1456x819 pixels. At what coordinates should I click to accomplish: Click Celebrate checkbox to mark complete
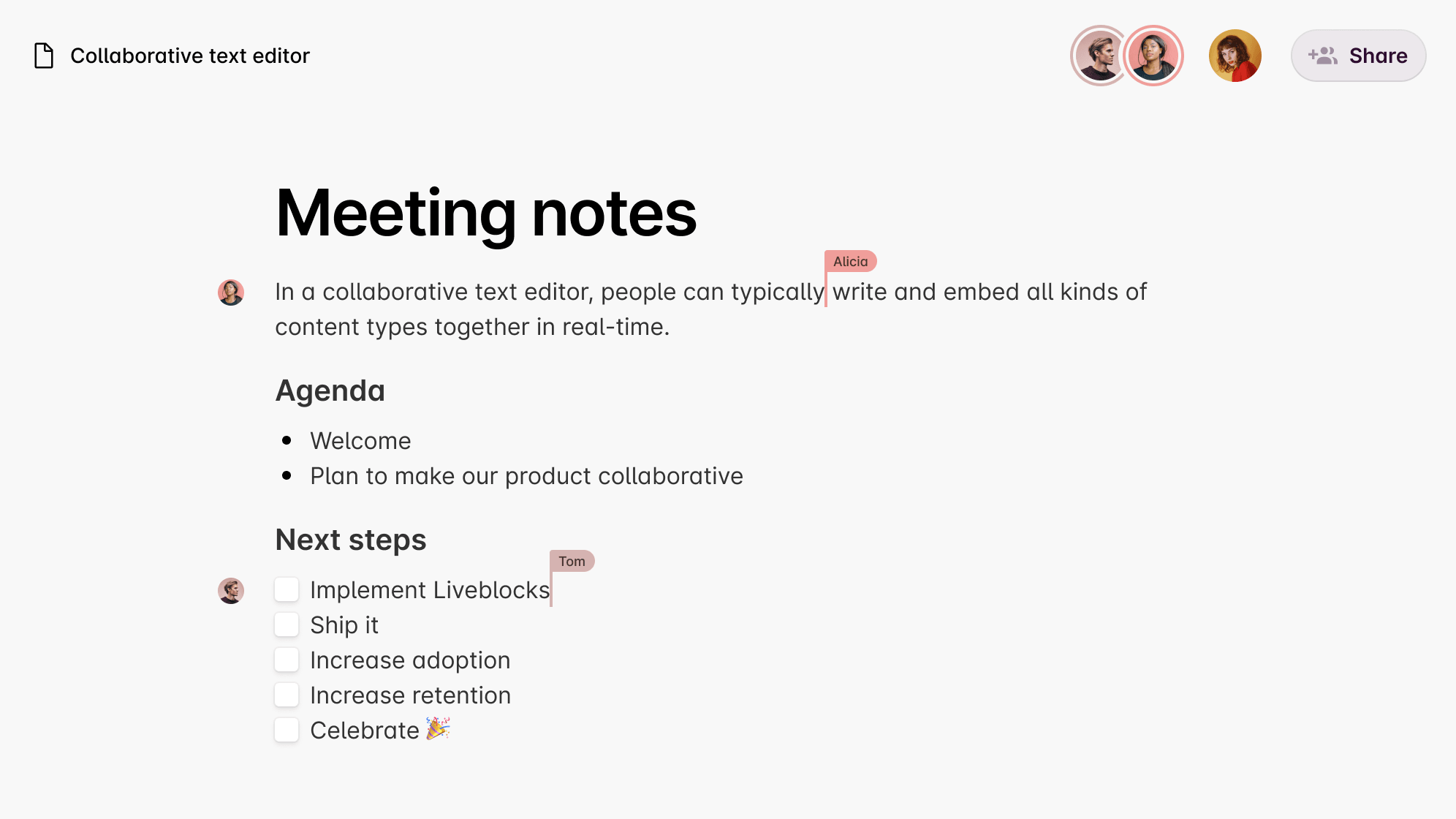coord(287,729)
